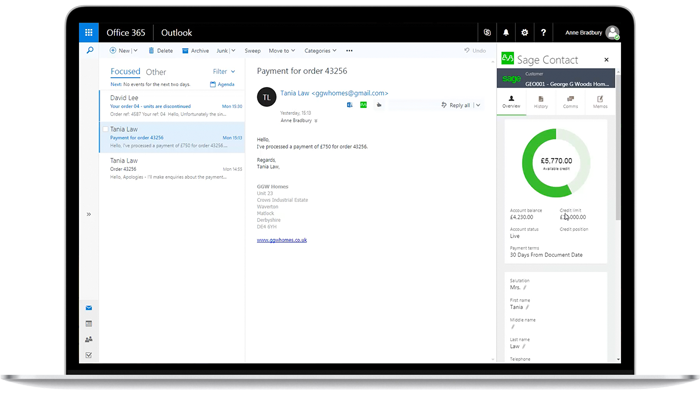Image resolution: width=700 pixels, height=394 pixels.
Task: Click the available credit donut chart
Action: [556, 163]
